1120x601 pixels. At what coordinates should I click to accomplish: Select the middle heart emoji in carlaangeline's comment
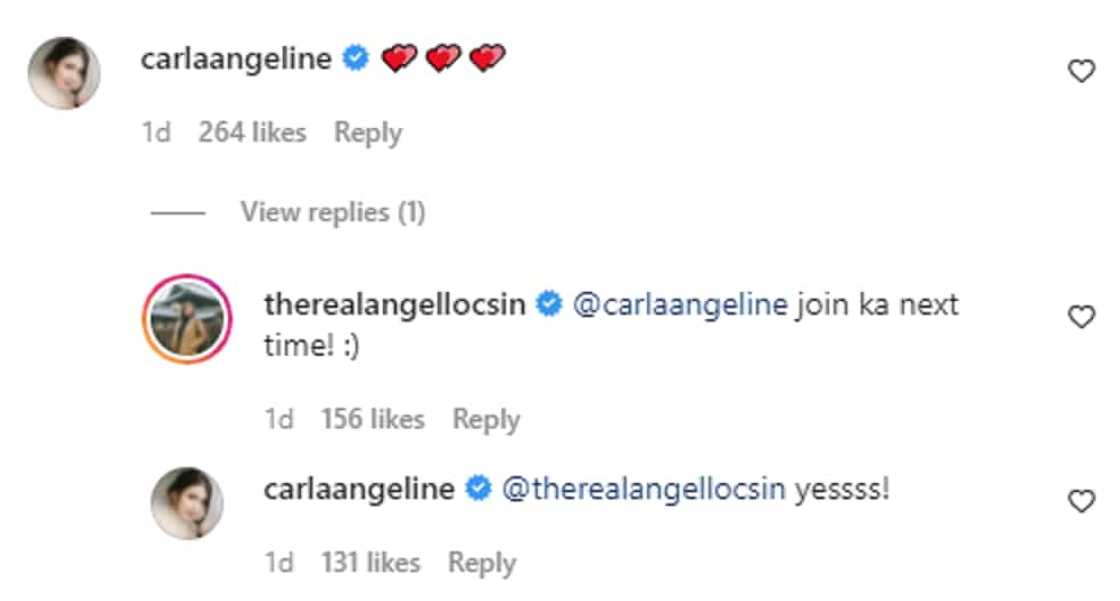tap(441, 58)
